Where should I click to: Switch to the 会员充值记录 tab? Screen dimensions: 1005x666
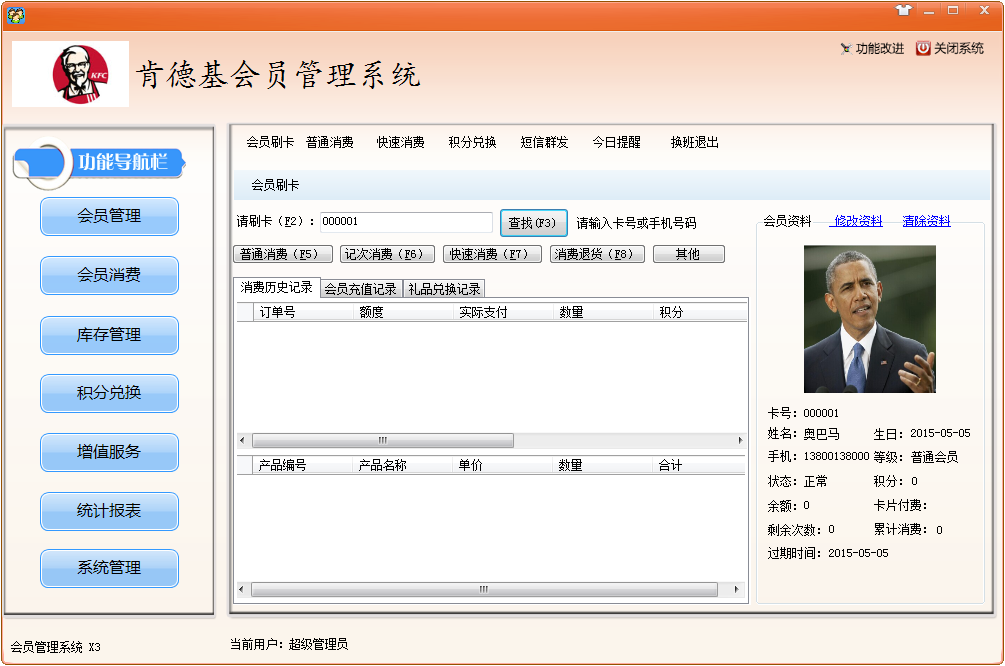[360, 289]
